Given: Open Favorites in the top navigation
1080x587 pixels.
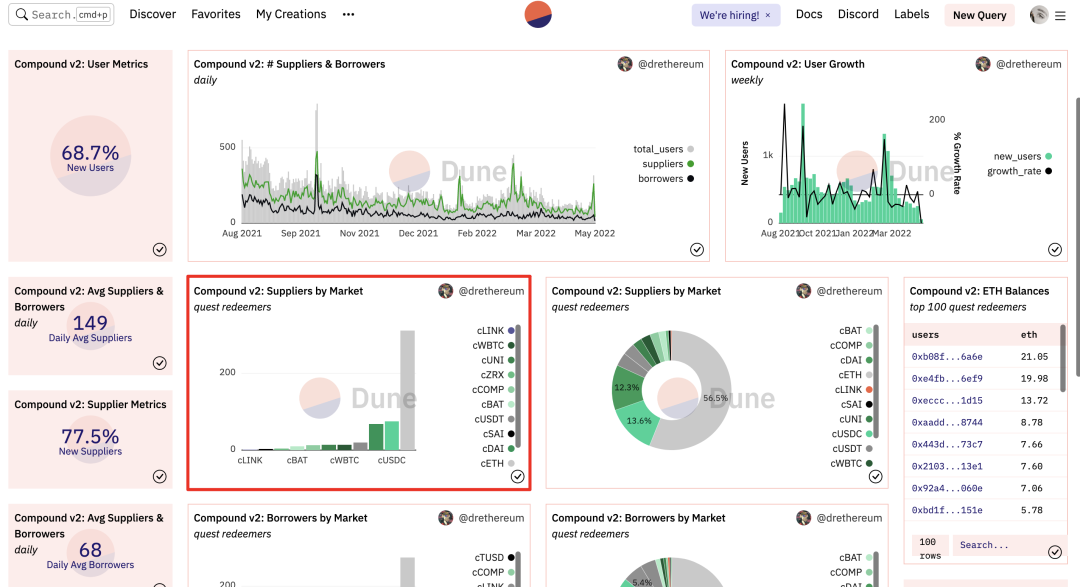Looking at the screenshot, I should [x=216, y=14].
